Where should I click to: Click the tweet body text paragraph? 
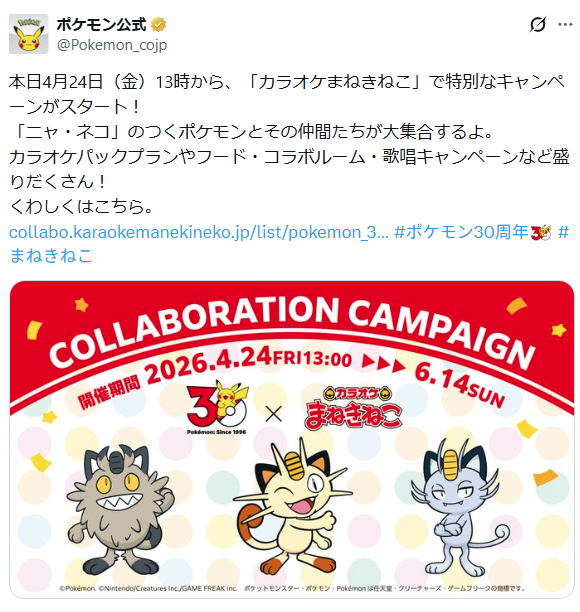point(289,144)
